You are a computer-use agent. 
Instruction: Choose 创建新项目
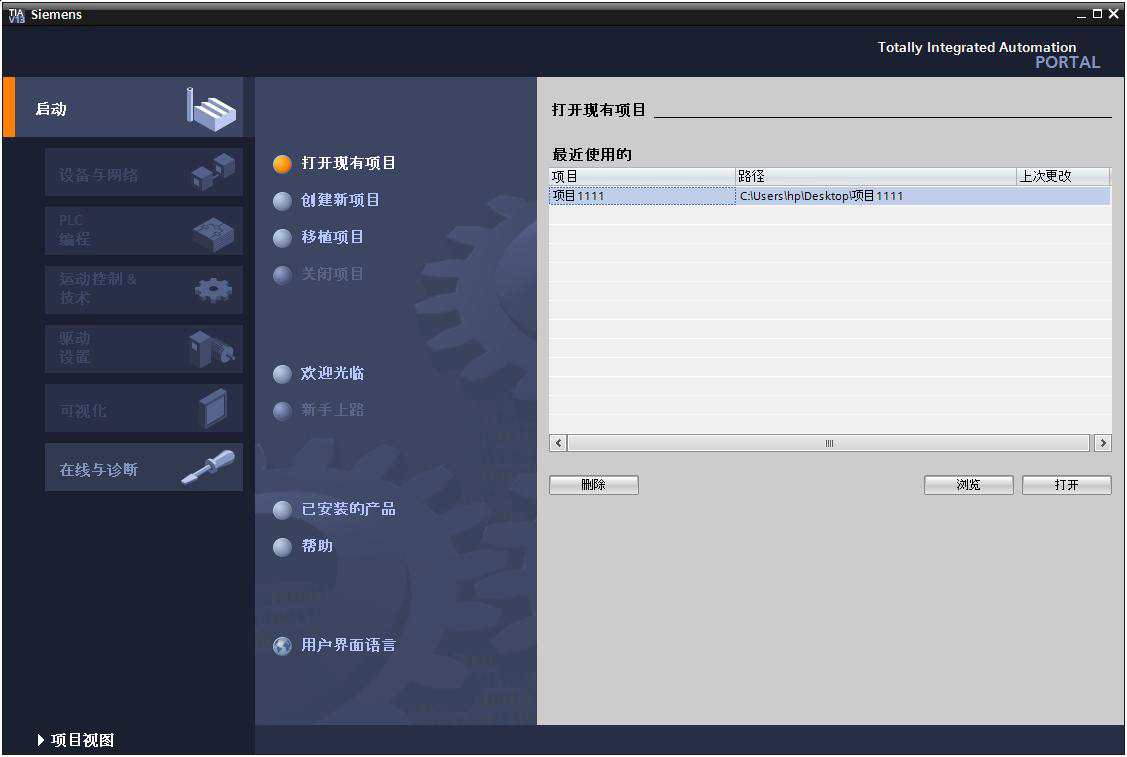click(340, 200)
